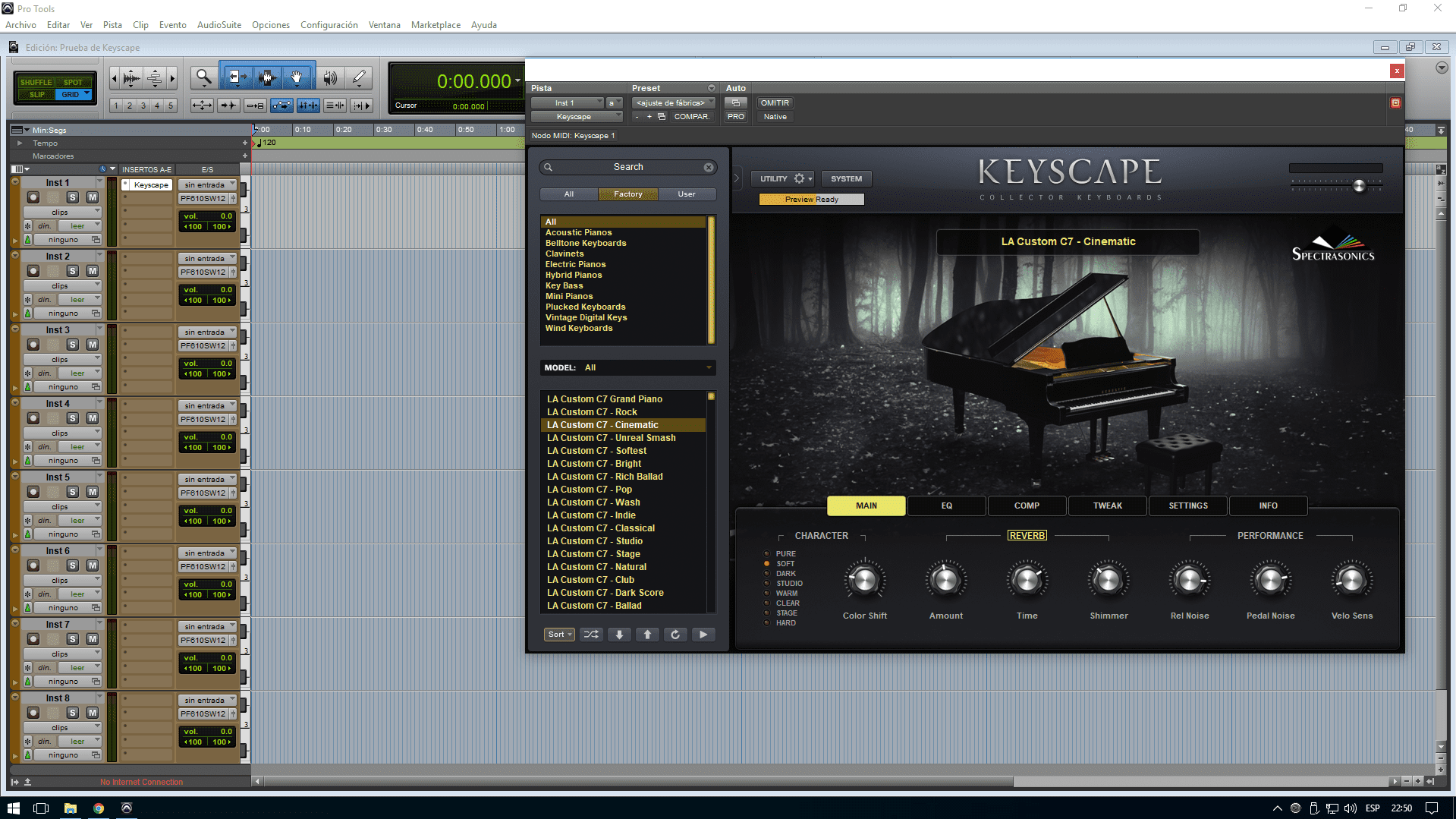Step to next preset with down arrow
This screenshot has width=1456, height=819.
pyautogui.click(x=619, y=635)
